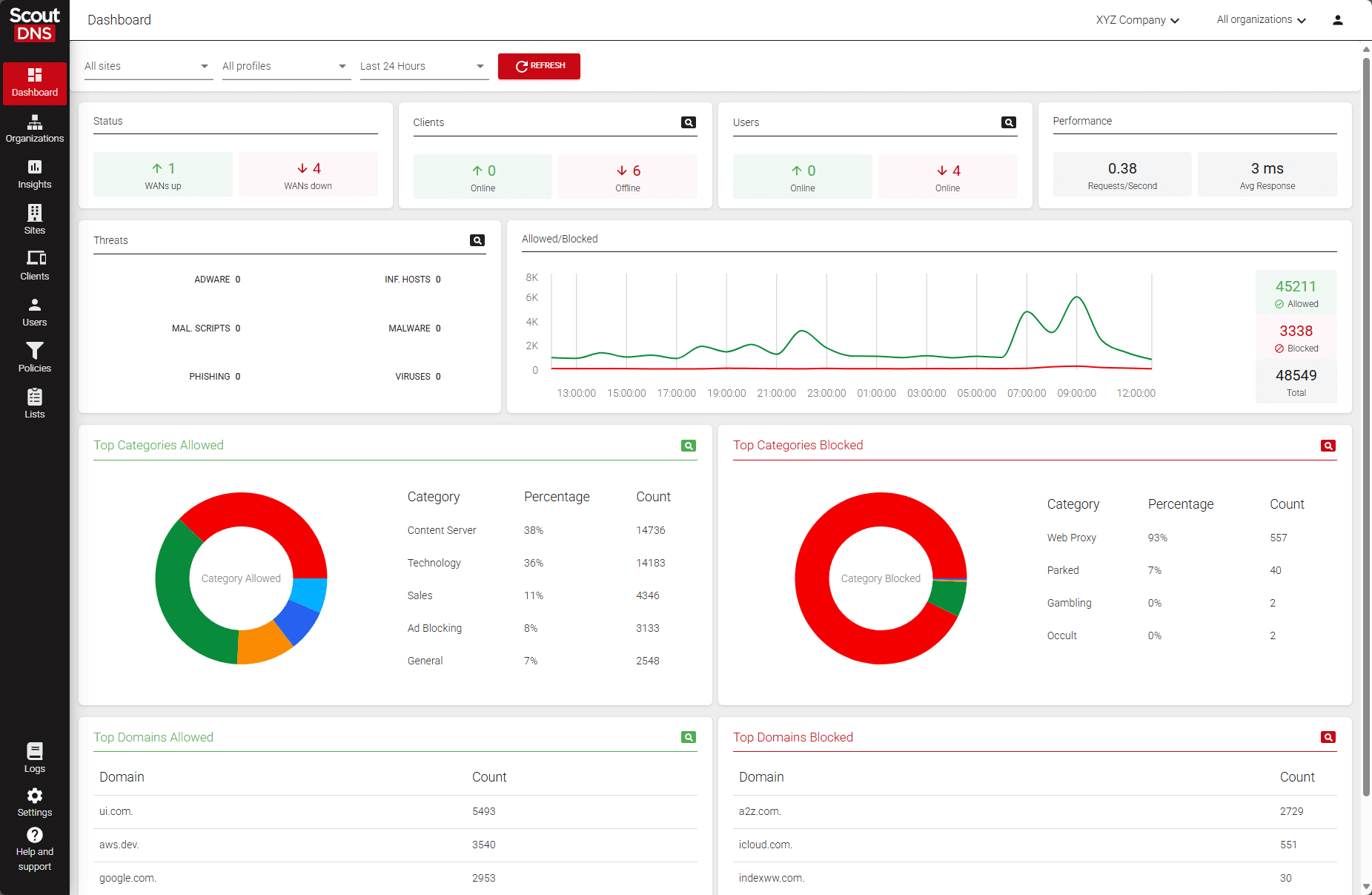Viewport: 1372px width, 895px height.
Task: Open the XYZ Company selector
Action: click(x=1137, y=20)
